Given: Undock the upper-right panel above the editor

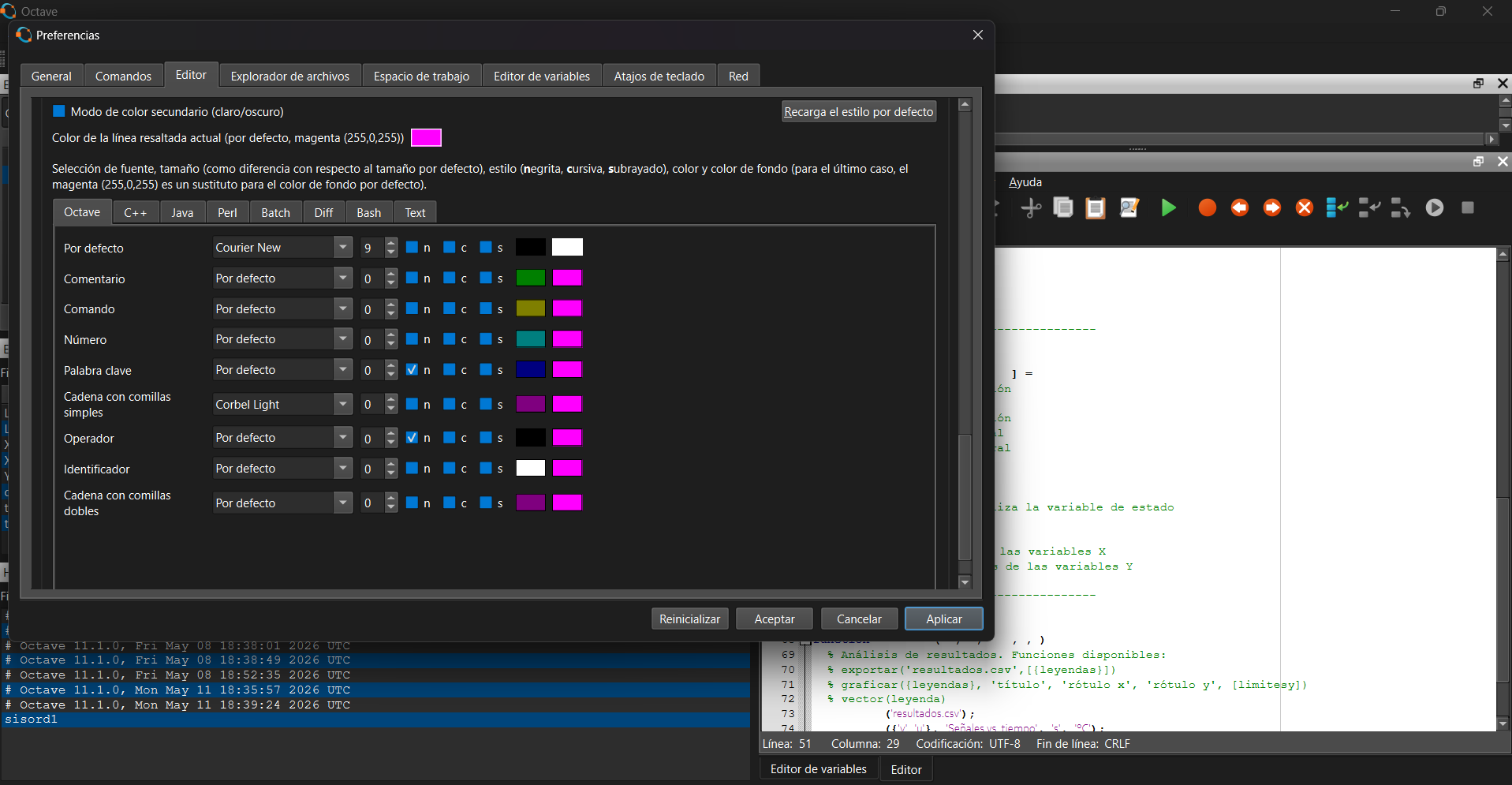Looking at the screenshot, I should coord(1479,83).
